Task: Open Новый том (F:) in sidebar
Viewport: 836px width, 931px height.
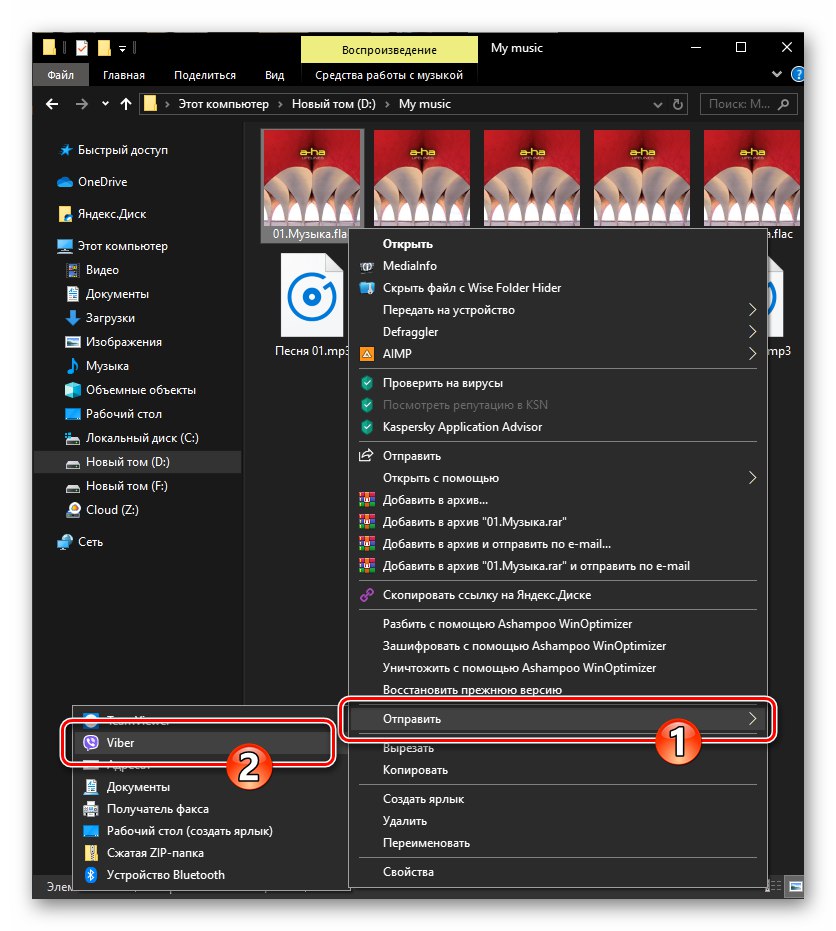Action: click(126, 486)
